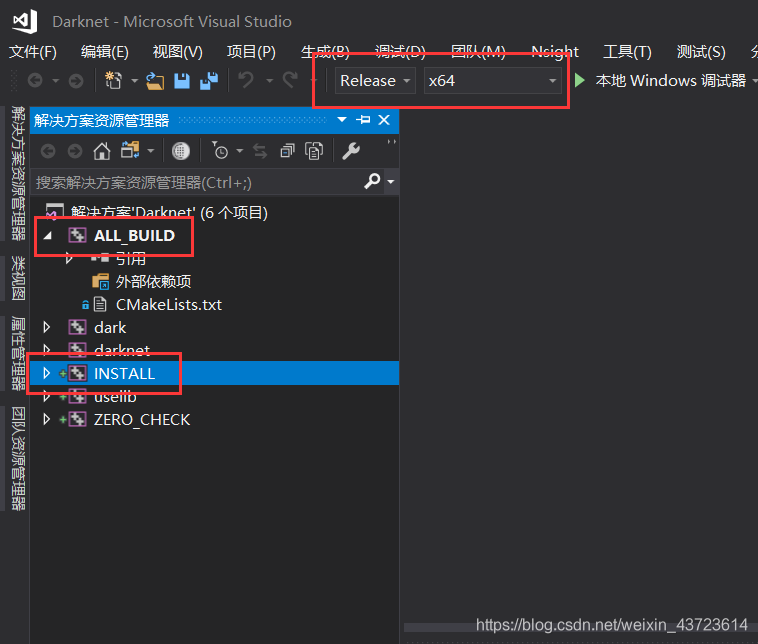The image size is (758, 644).
Task: Open the switch views dropdown arrow
Action: (x=151, y=151)
